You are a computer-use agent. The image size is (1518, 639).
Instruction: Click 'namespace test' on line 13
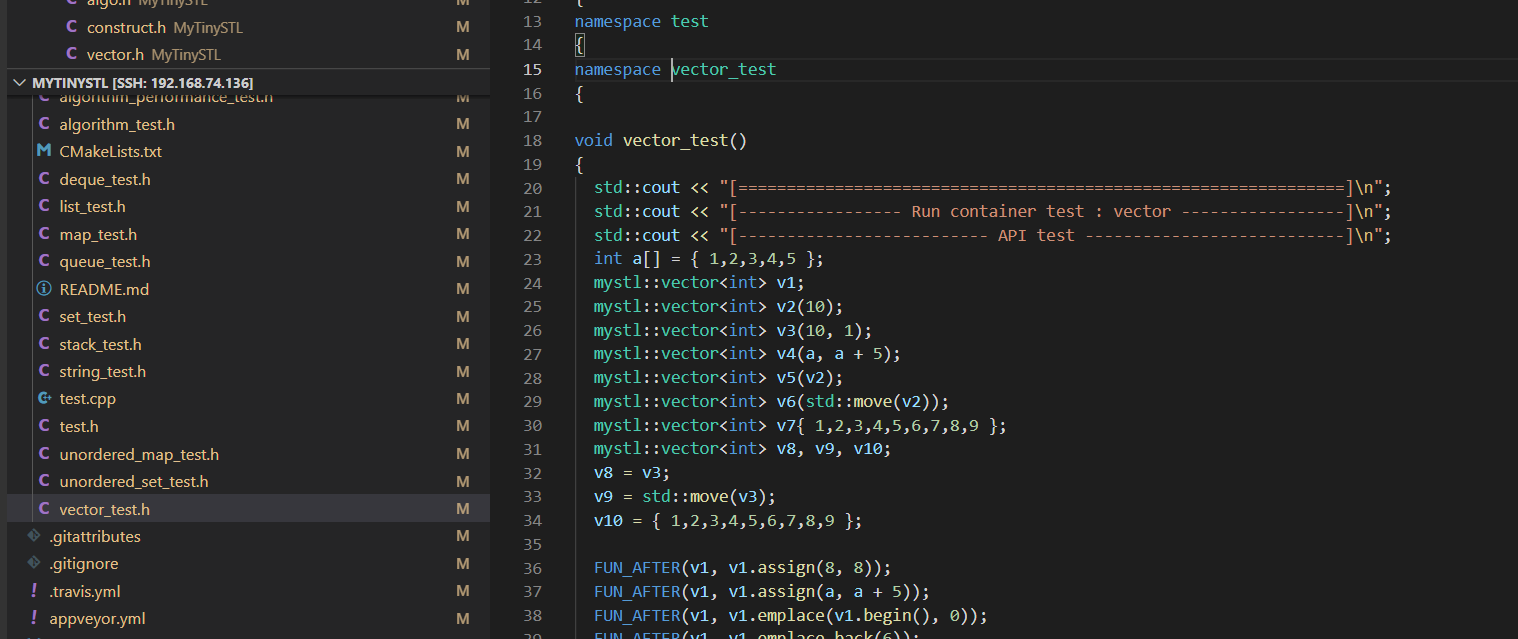click(x=641, y=21)
